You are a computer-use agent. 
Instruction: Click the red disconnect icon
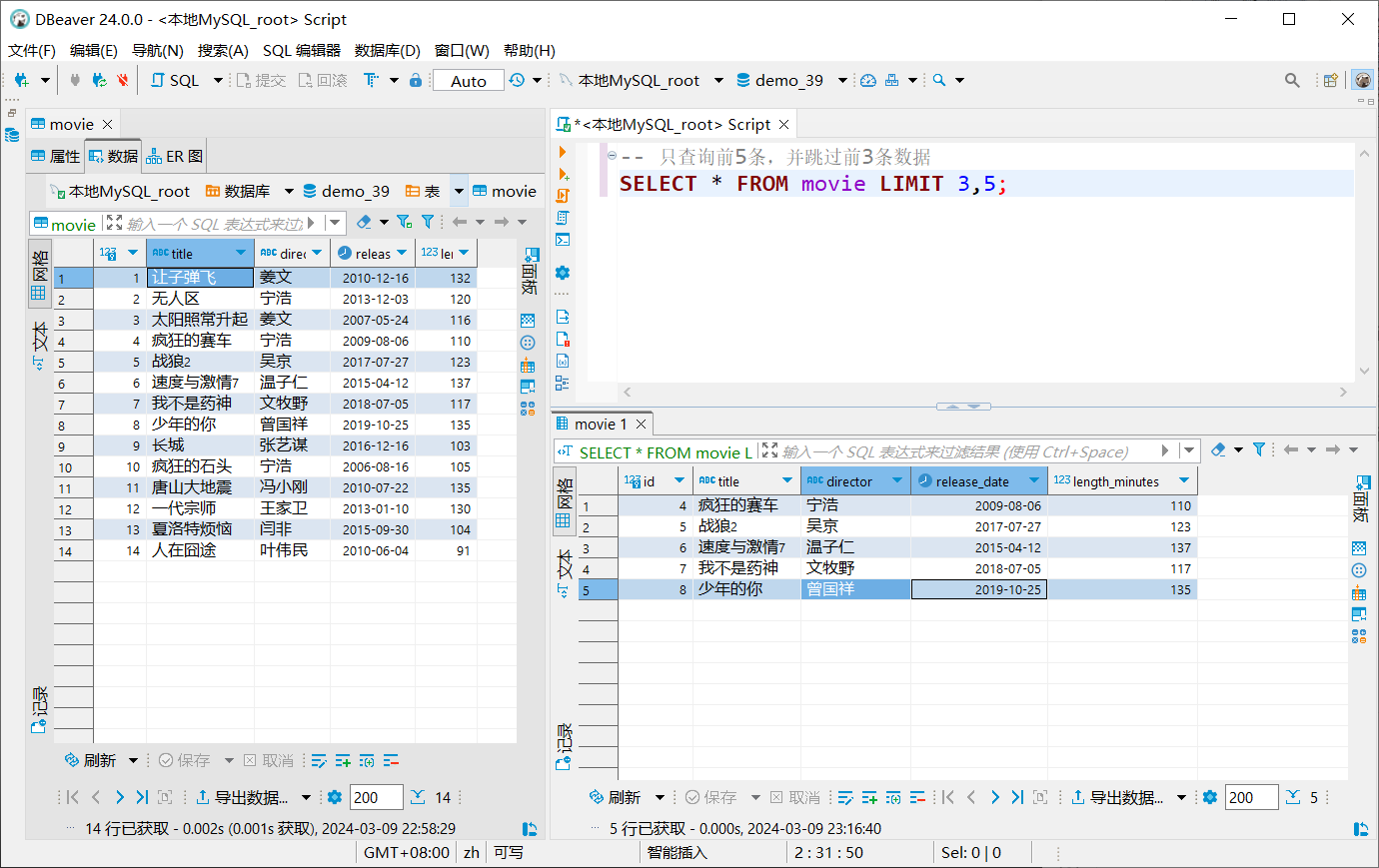(123, 80)
